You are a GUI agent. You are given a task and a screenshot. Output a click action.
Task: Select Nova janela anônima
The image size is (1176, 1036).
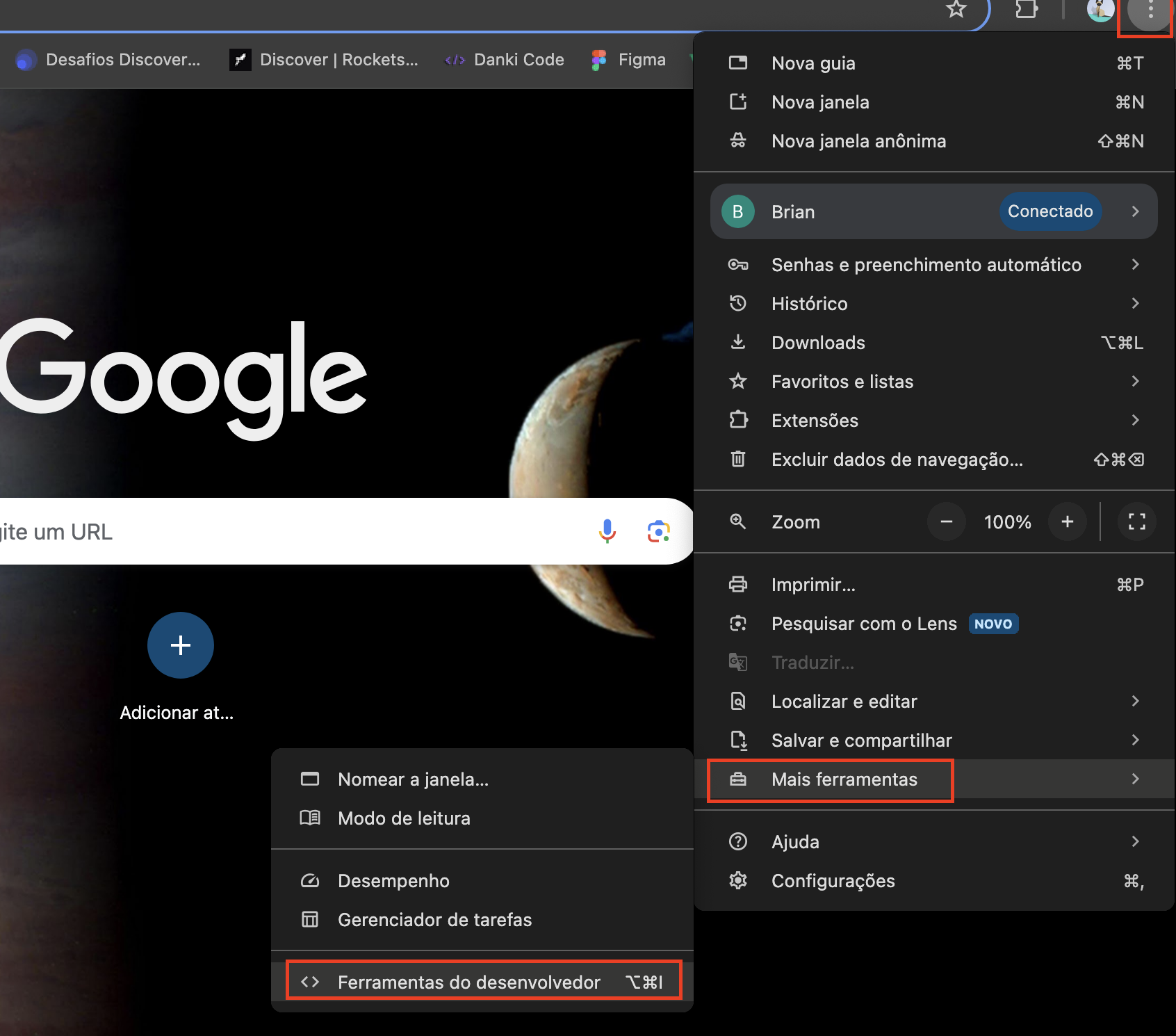pyautogui.click(x=858, y=141)
